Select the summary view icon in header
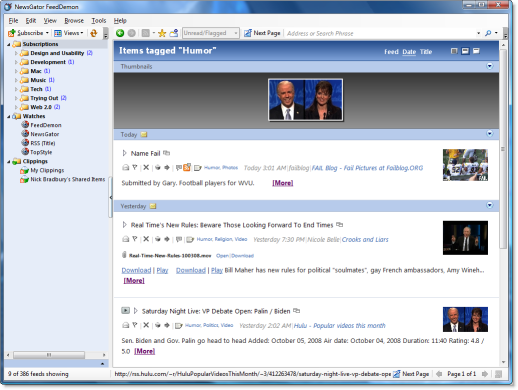Screen dimensions: 518x390 click(x=465, y=51)
